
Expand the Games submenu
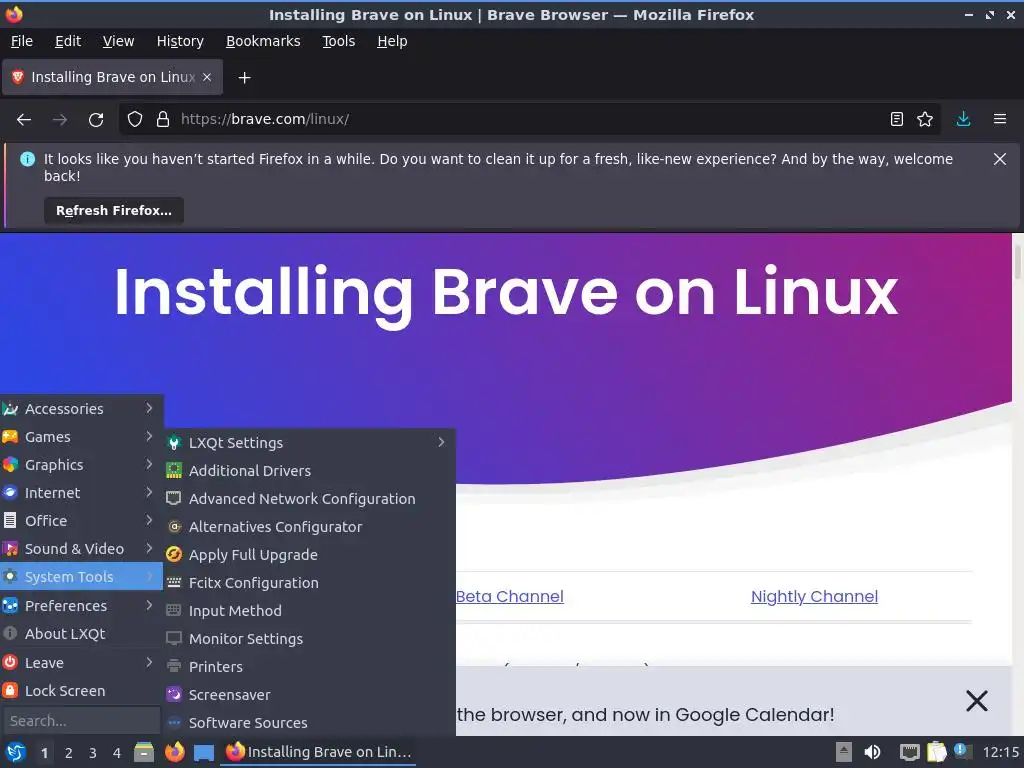point(82,437)
